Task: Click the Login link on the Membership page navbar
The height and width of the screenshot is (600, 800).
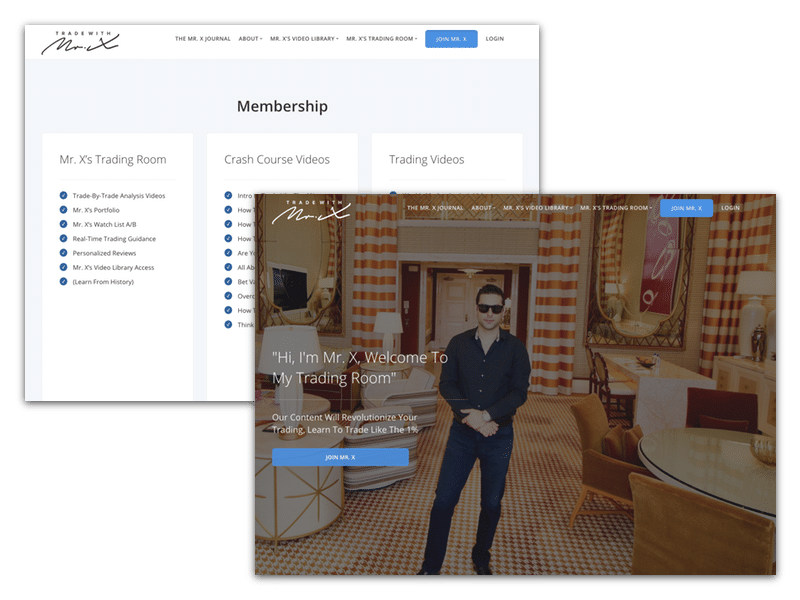Action: (x=494, y=39)
